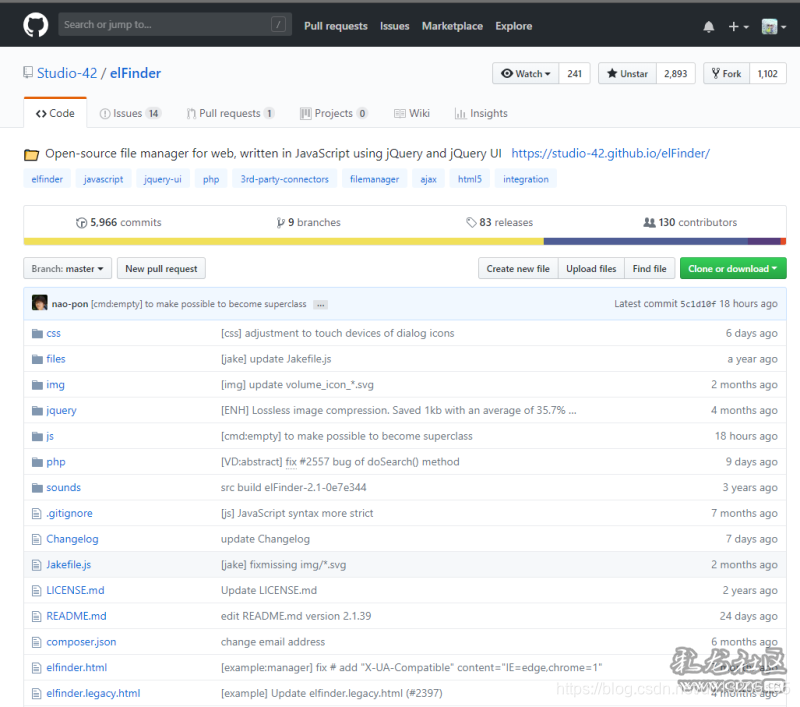Open the elFinder repository name link
The height and width of the screenshot is (707, 800).
coord(135,73)
